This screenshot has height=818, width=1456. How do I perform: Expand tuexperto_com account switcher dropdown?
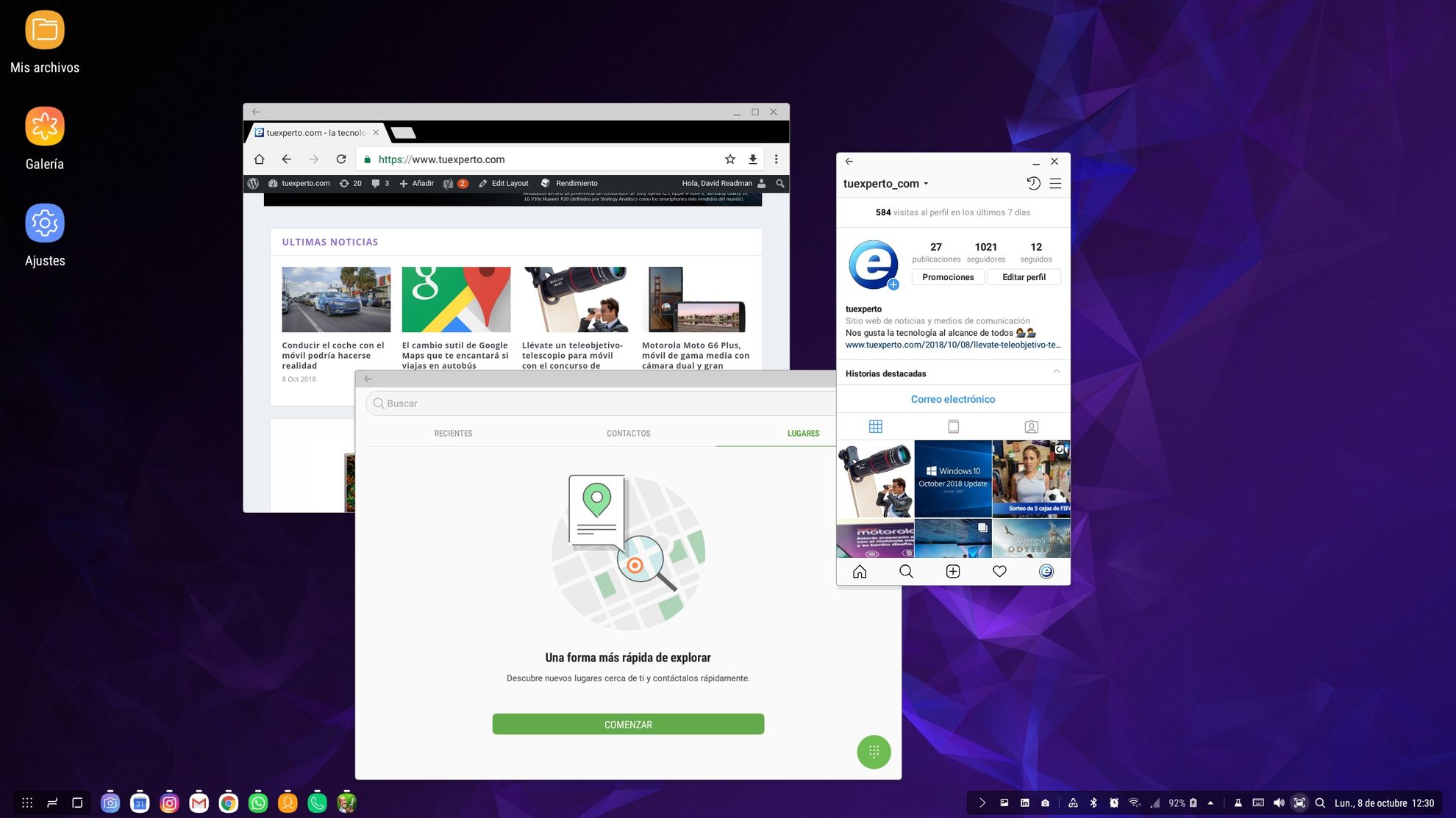[x=926, y=184]
